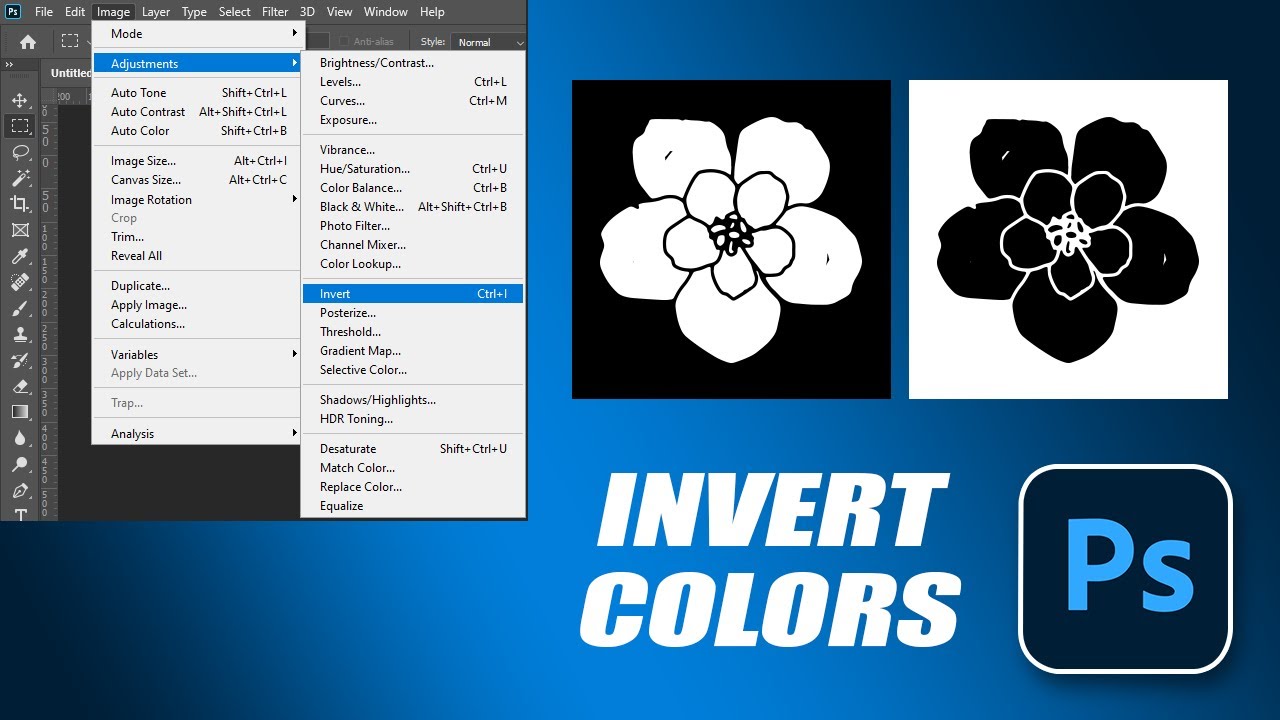Select the Eyedropper tool
The height and width of the screenshot is (720, 1280).
tap(19, 256)
